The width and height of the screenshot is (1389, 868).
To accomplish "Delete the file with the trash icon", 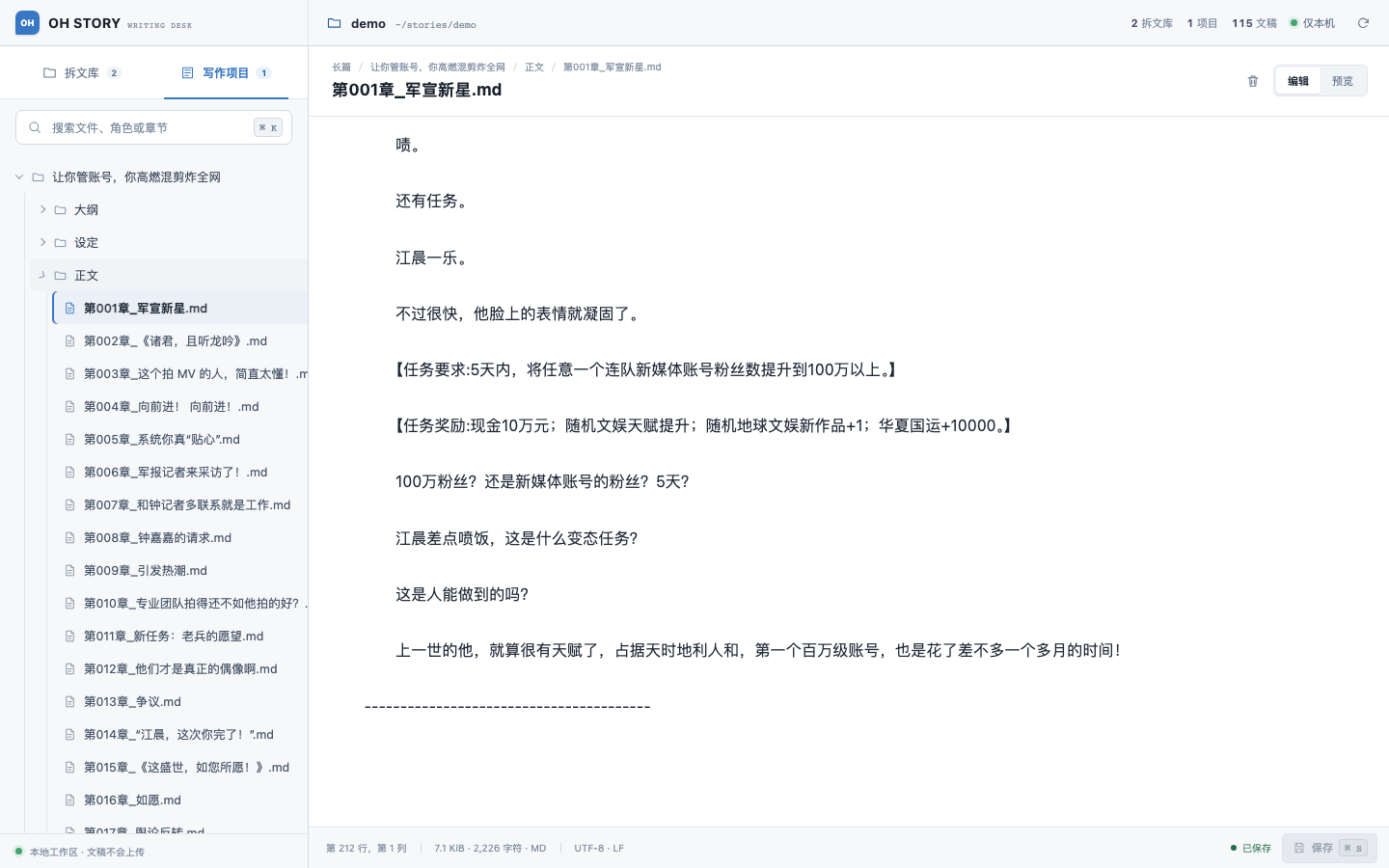I will click(1253, 81).
